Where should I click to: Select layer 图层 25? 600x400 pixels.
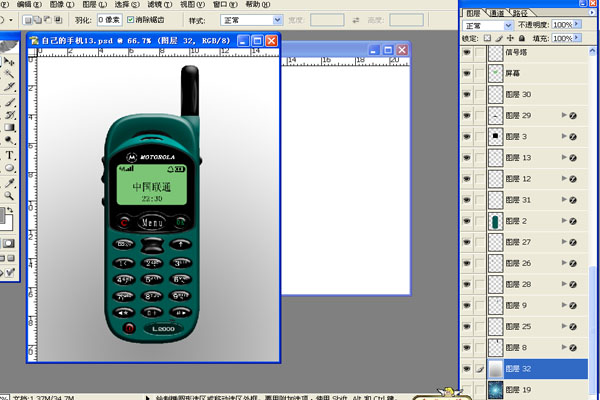click(538, 327)
